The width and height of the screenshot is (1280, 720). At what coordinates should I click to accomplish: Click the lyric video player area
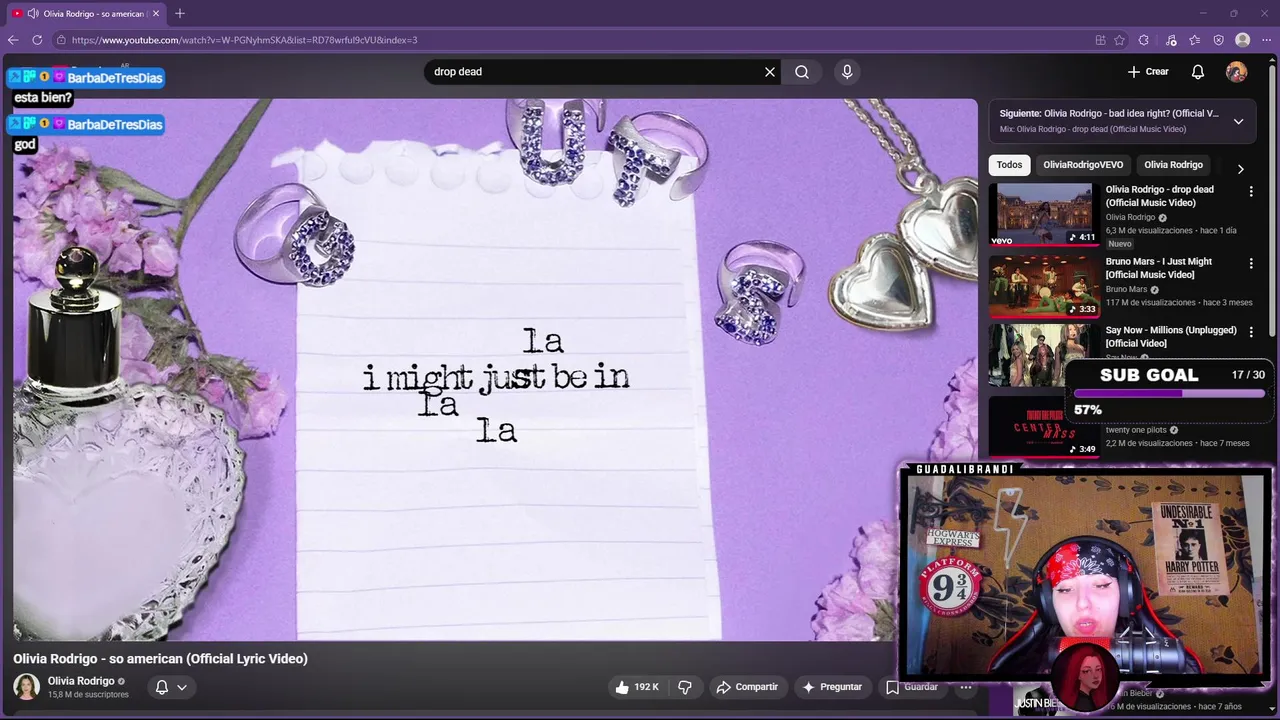[x=495, y=369]
